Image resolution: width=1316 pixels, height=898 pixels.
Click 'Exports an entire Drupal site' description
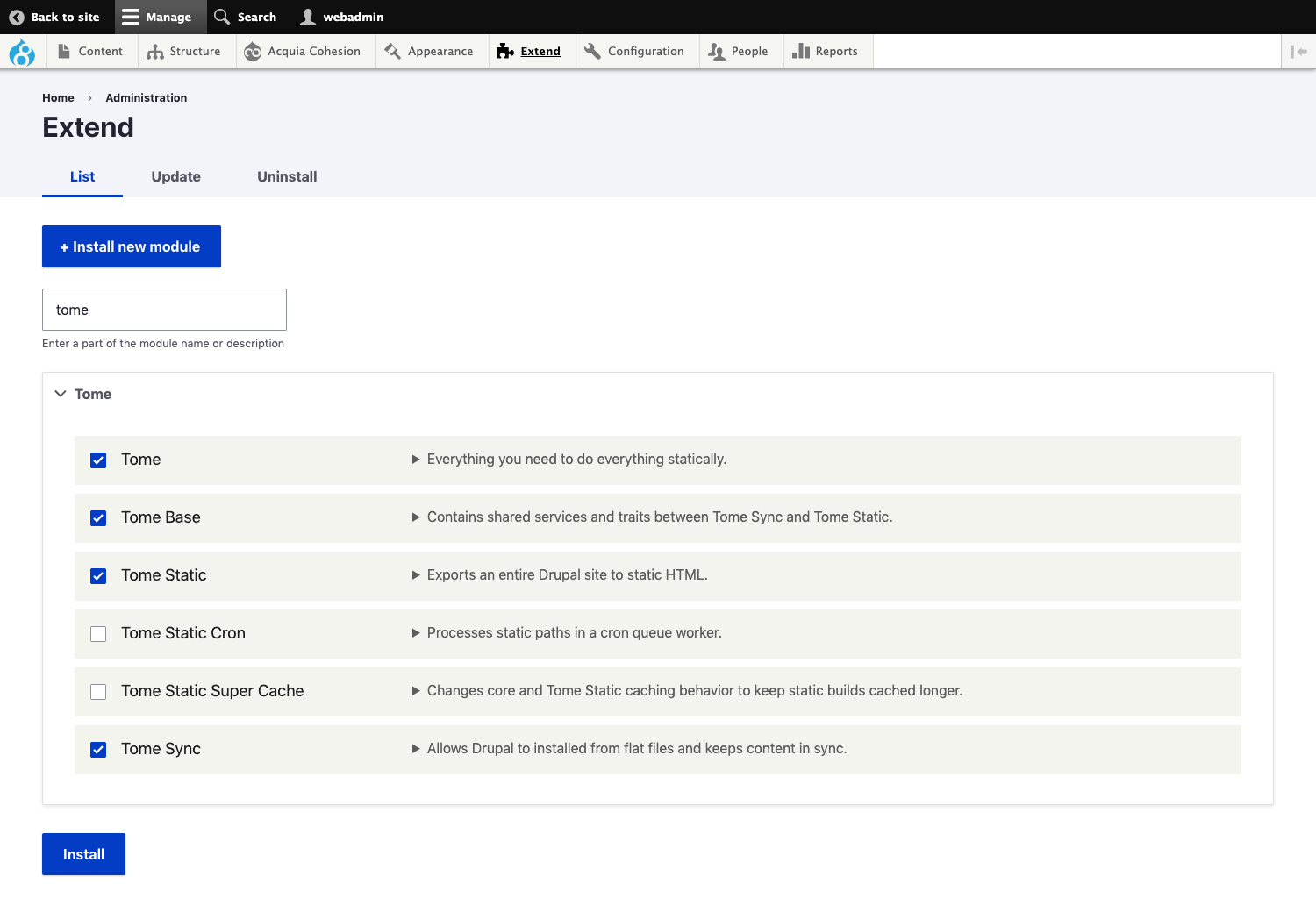(567, 575)
